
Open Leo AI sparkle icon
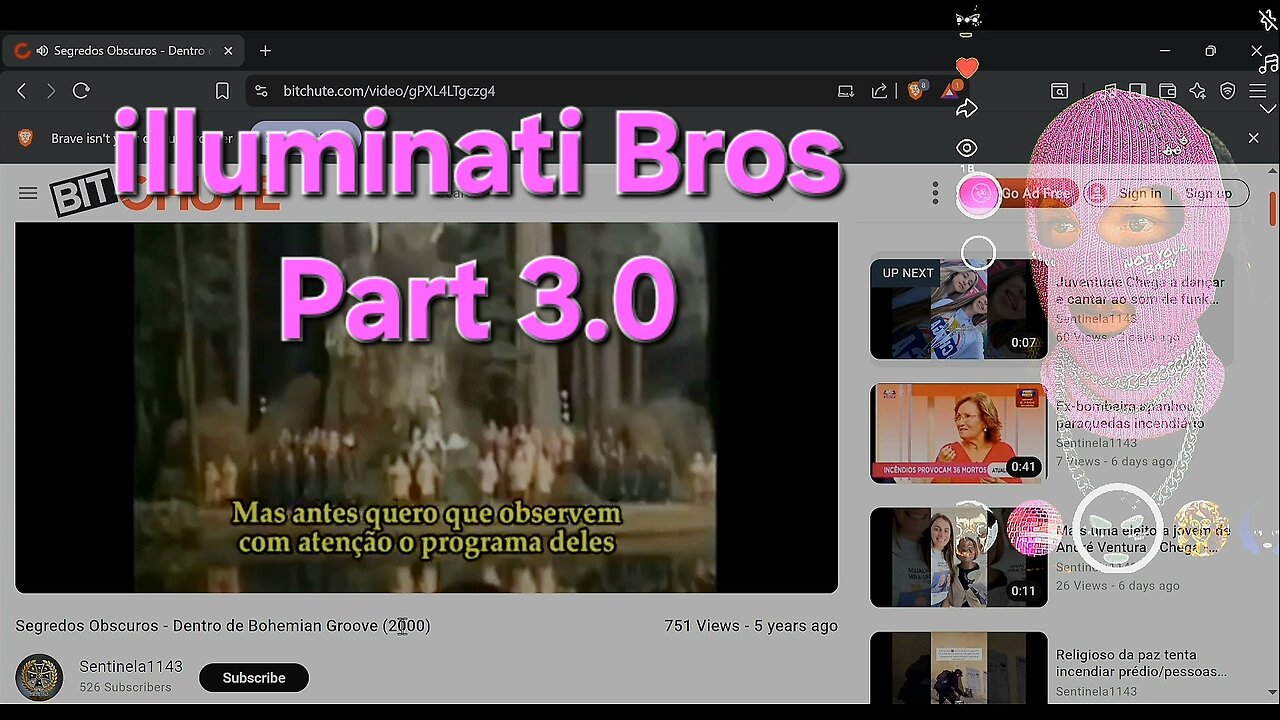[x=1197, y=91]
